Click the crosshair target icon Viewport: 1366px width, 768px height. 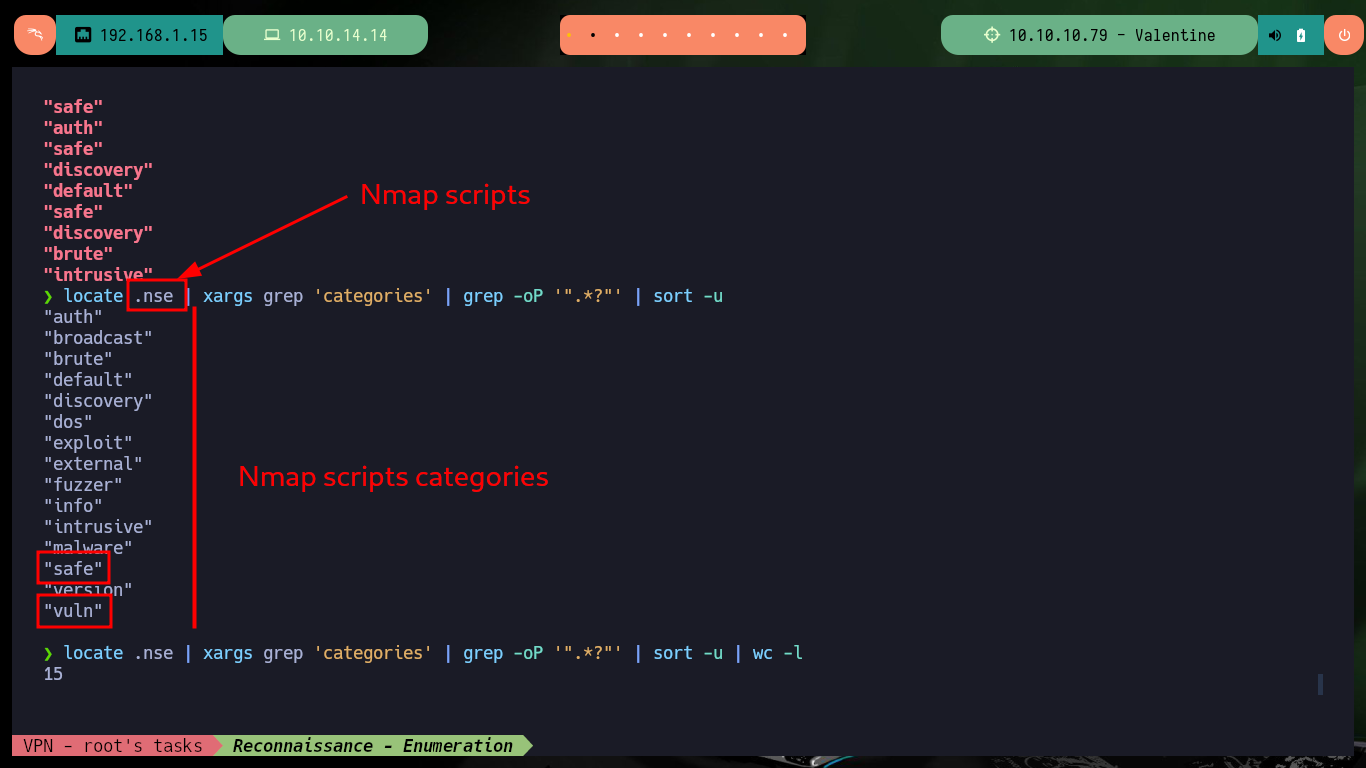coord(991,35)
